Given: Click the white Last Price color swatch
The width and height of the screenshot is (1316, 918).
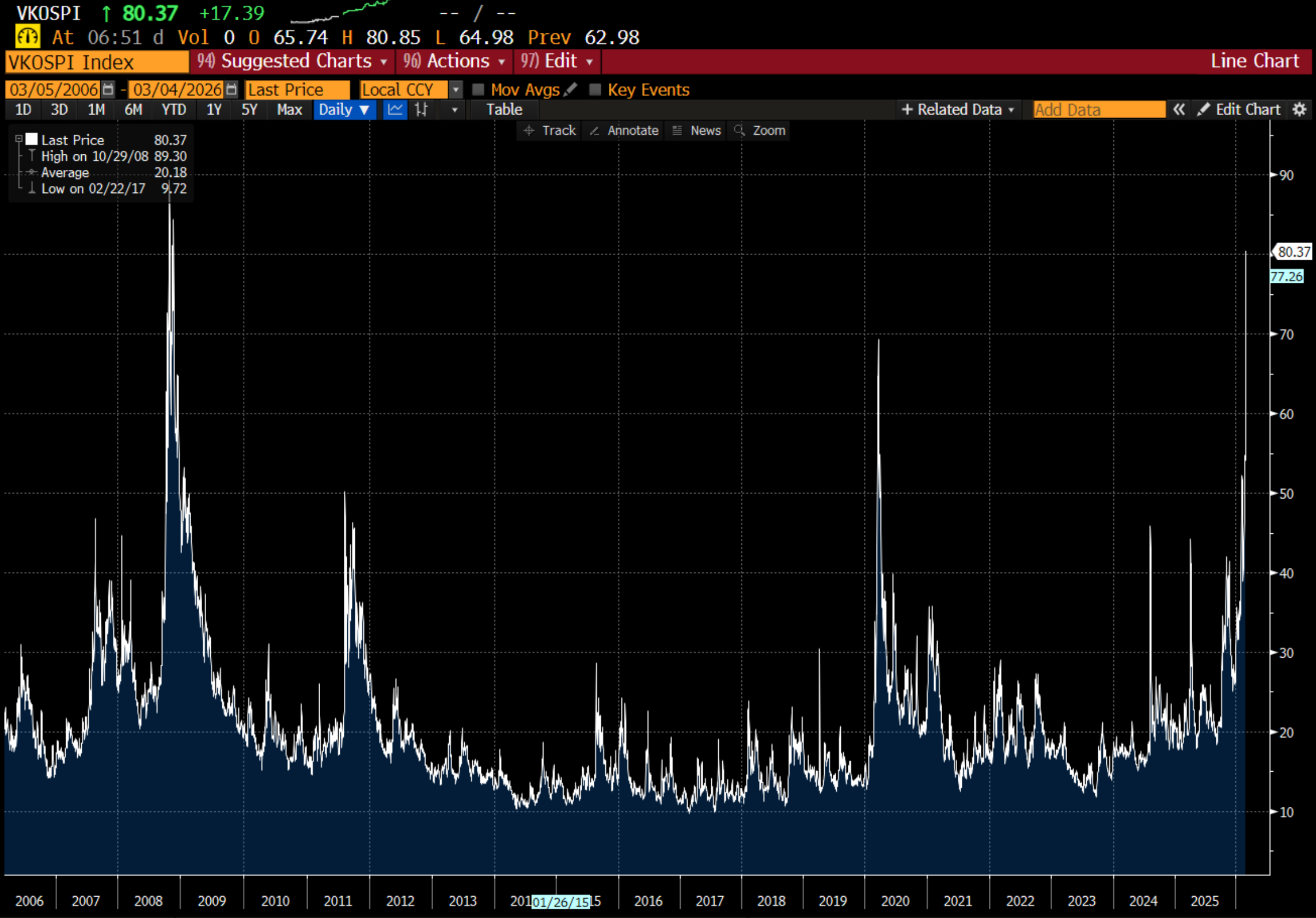Looking at the screenshot, I should click(x=32, y=139).
